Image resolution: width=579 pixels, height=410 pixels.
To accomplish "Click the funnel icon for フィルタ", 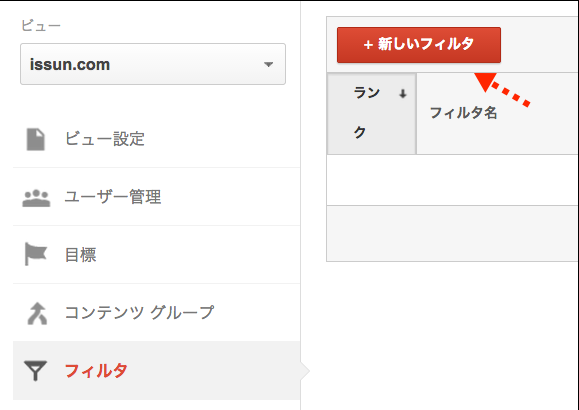I will click(35, 370).
